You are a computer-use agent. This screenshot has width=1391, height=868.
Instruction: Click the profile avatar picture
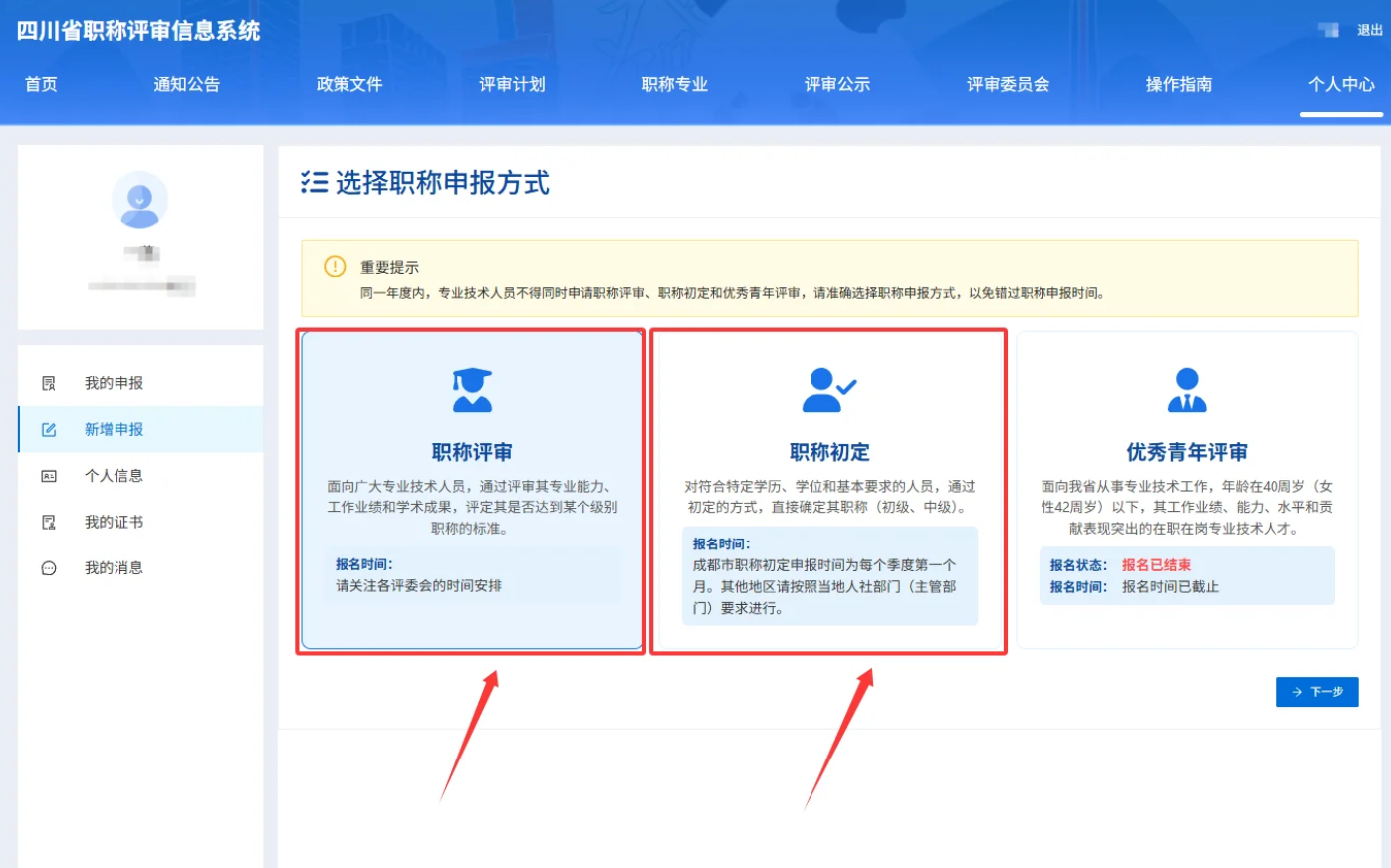(x=139, y=200)
